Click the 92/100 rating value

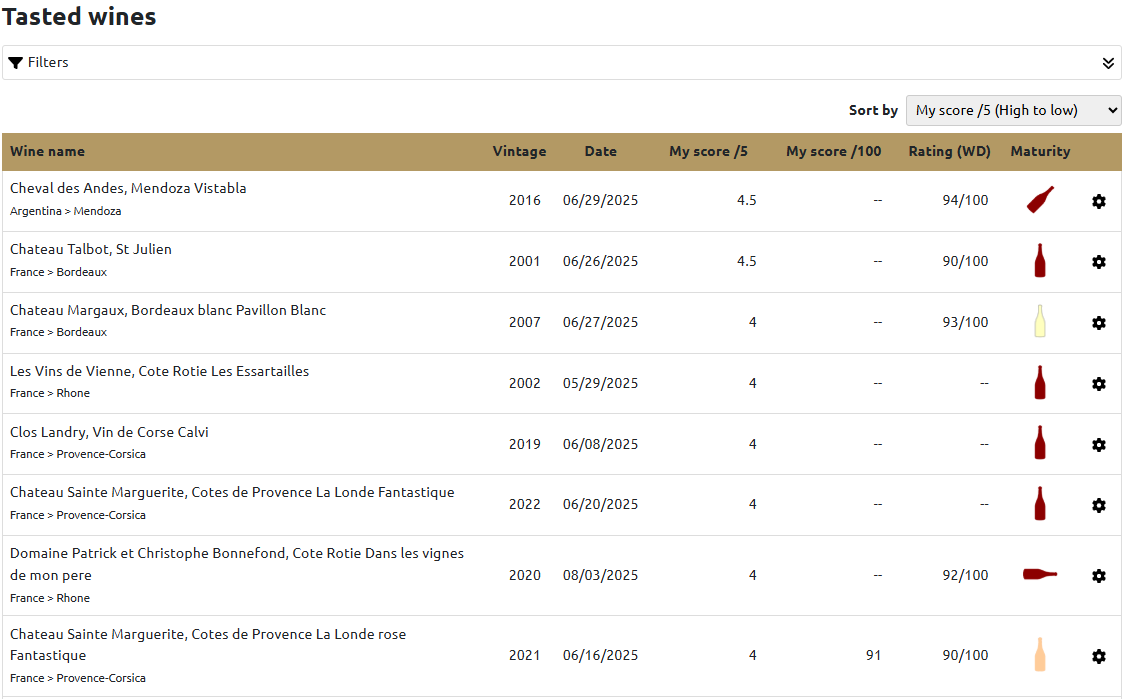tap(965, 575)
